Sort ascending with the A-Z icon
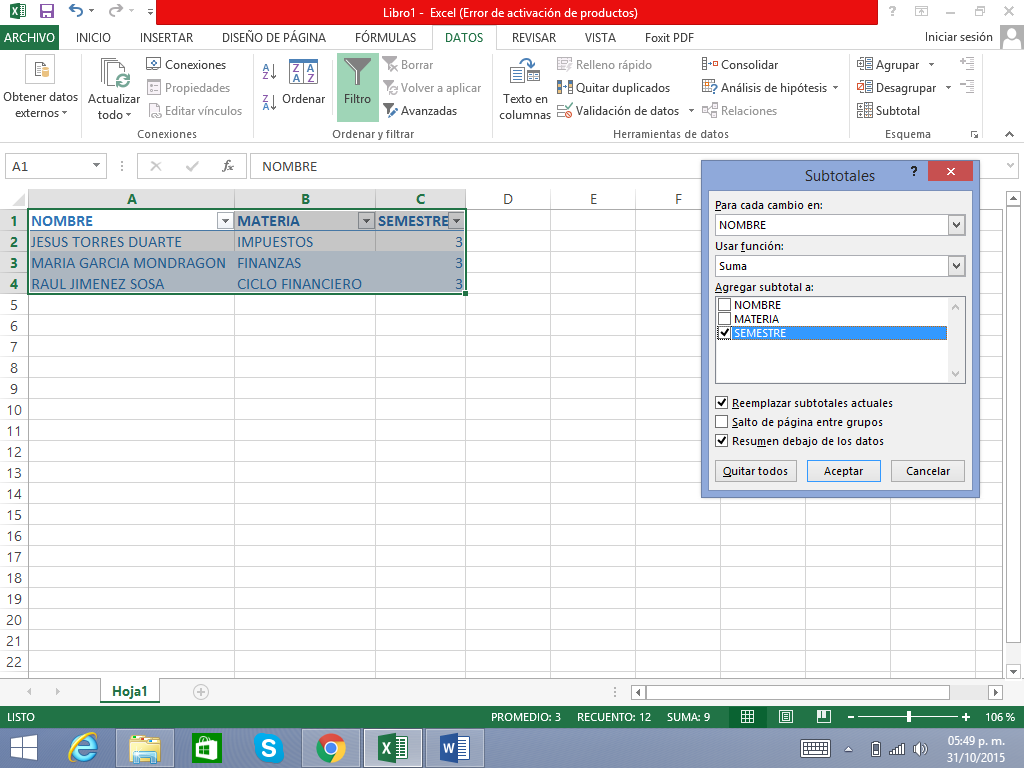 (269, 71)
